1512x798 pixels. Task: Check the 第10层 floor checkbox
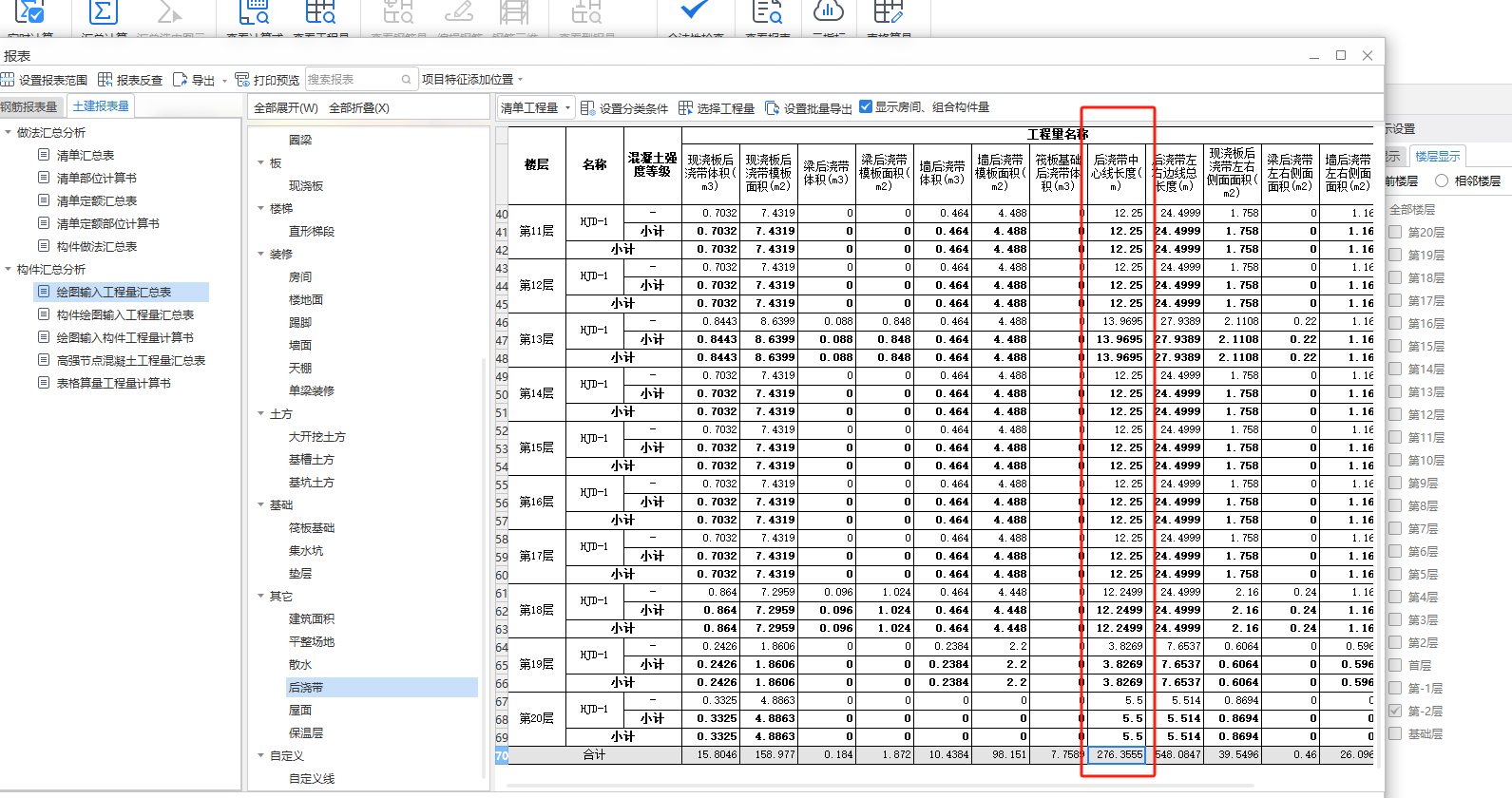pyautogui.click(x=1395, y=460)
